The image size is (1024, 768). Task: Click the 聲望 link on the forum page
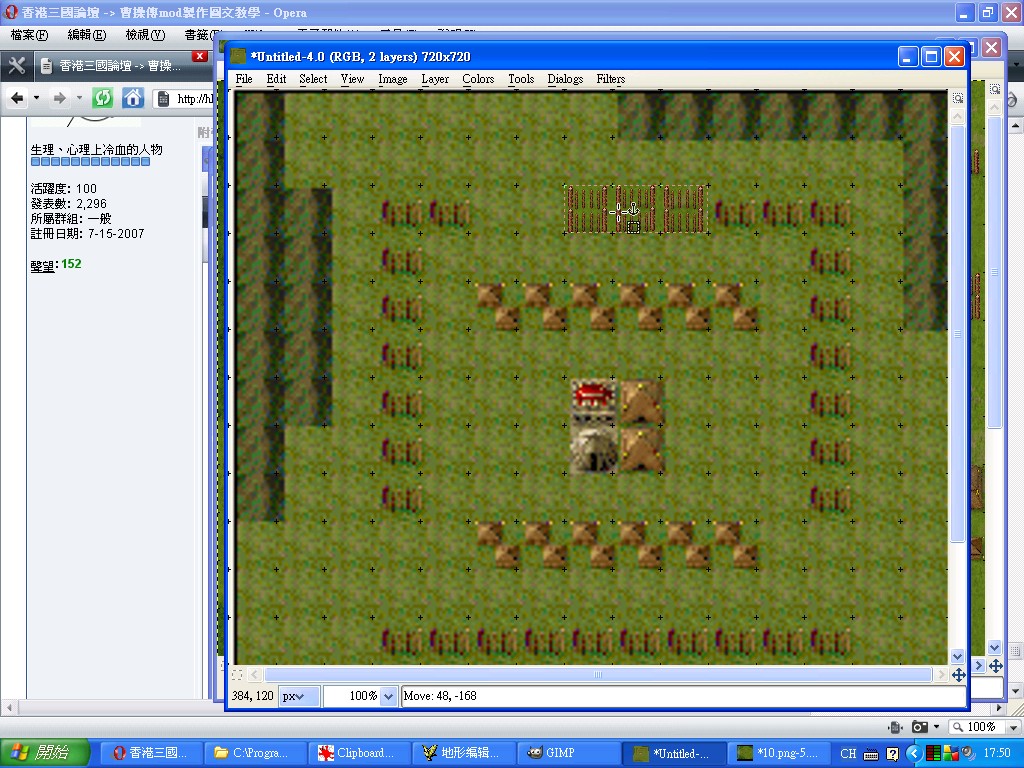pyautogui.click(x=42, y=266)
